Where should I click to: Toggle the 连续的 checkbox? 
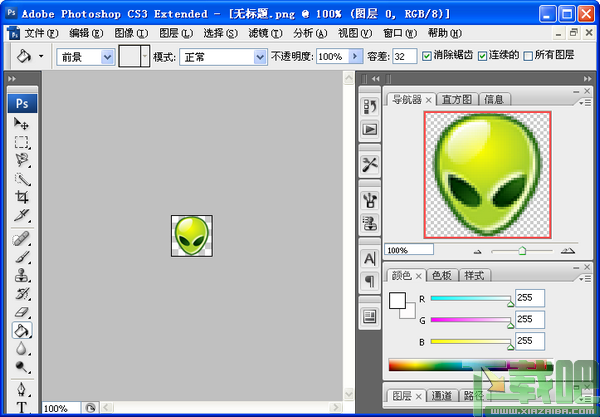pos(483,56)
